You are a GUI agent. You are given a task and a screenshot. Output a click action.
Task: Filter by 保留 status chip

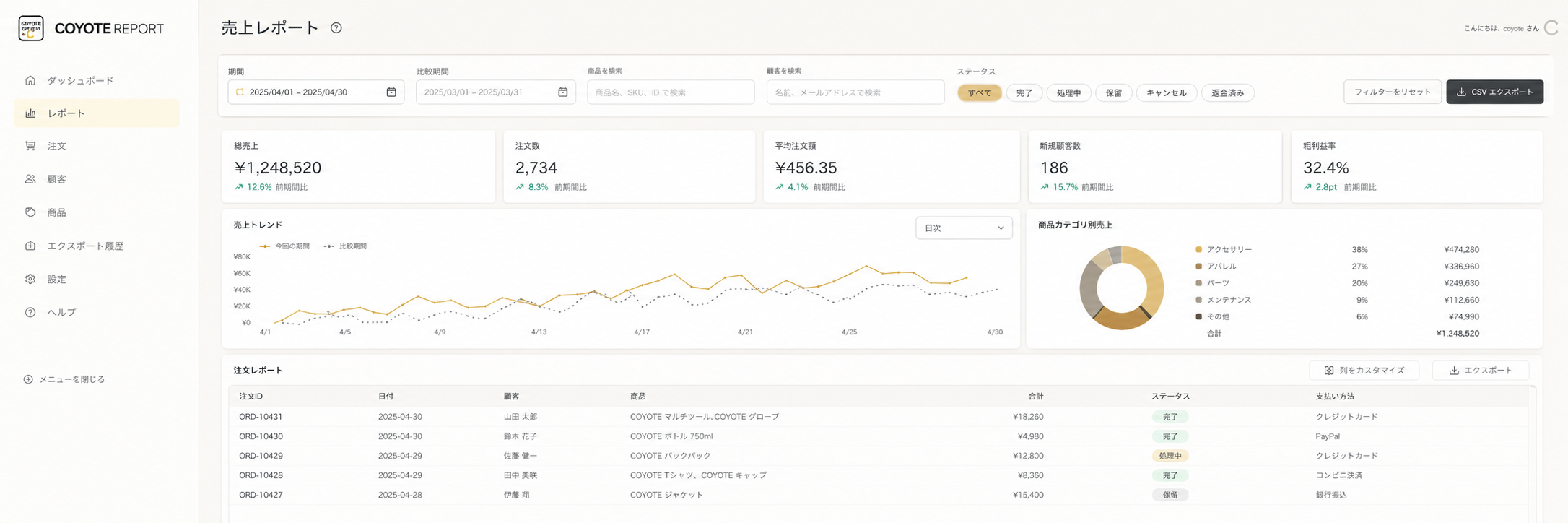click(1114, 92)
